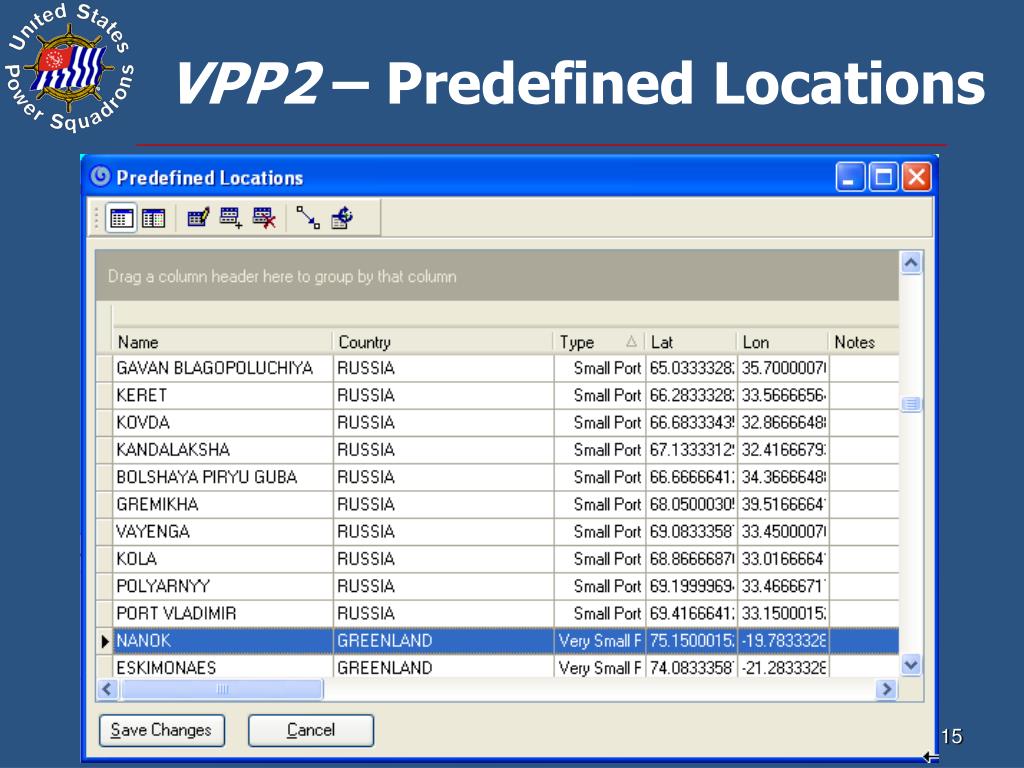Click the group-by column drop panel
The width and height of the screenshot is (1024, 768).
click(497, 276)
